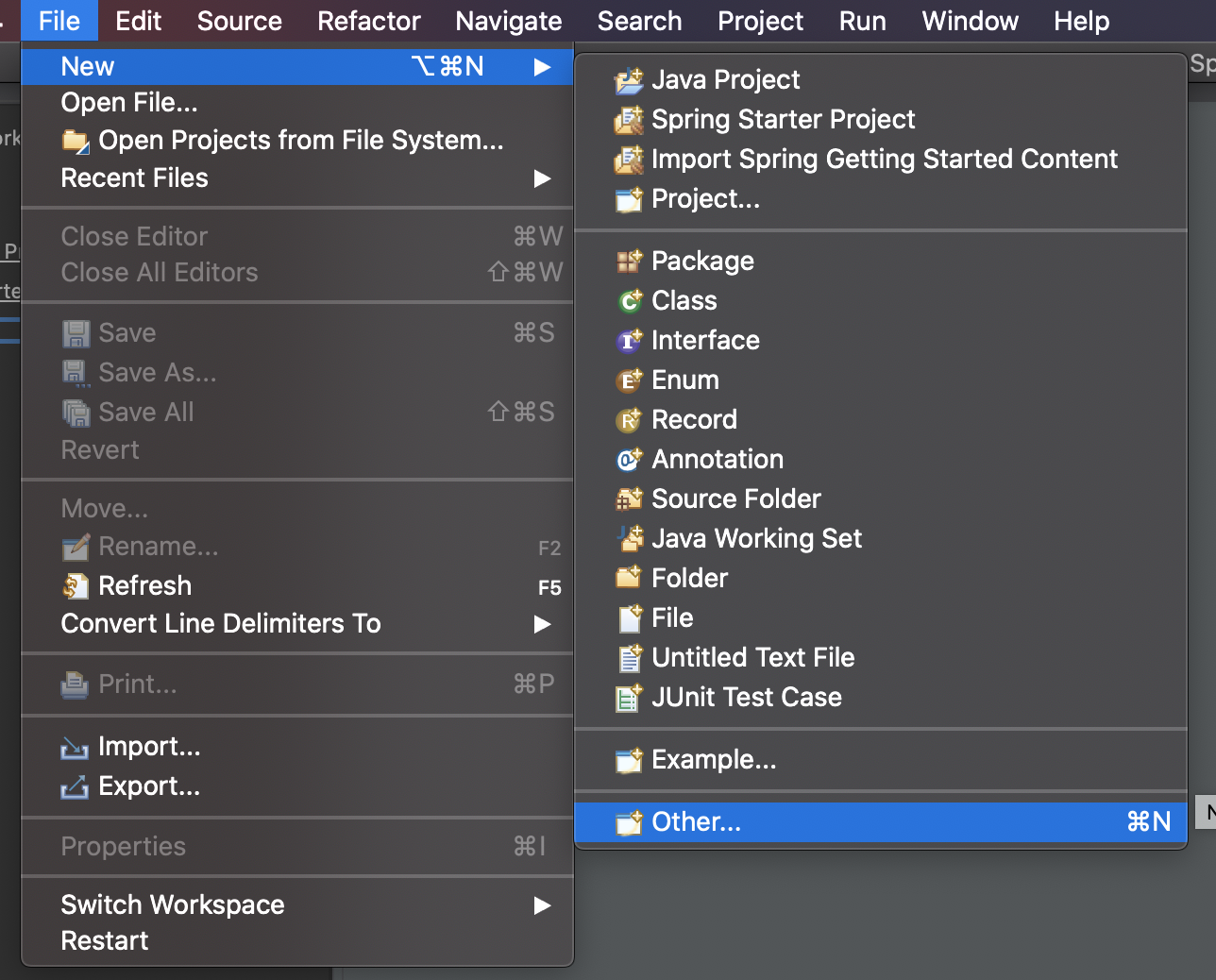1216x980 pixels.
Task: Click the Folder icon in New submenu
Action: 629,579
